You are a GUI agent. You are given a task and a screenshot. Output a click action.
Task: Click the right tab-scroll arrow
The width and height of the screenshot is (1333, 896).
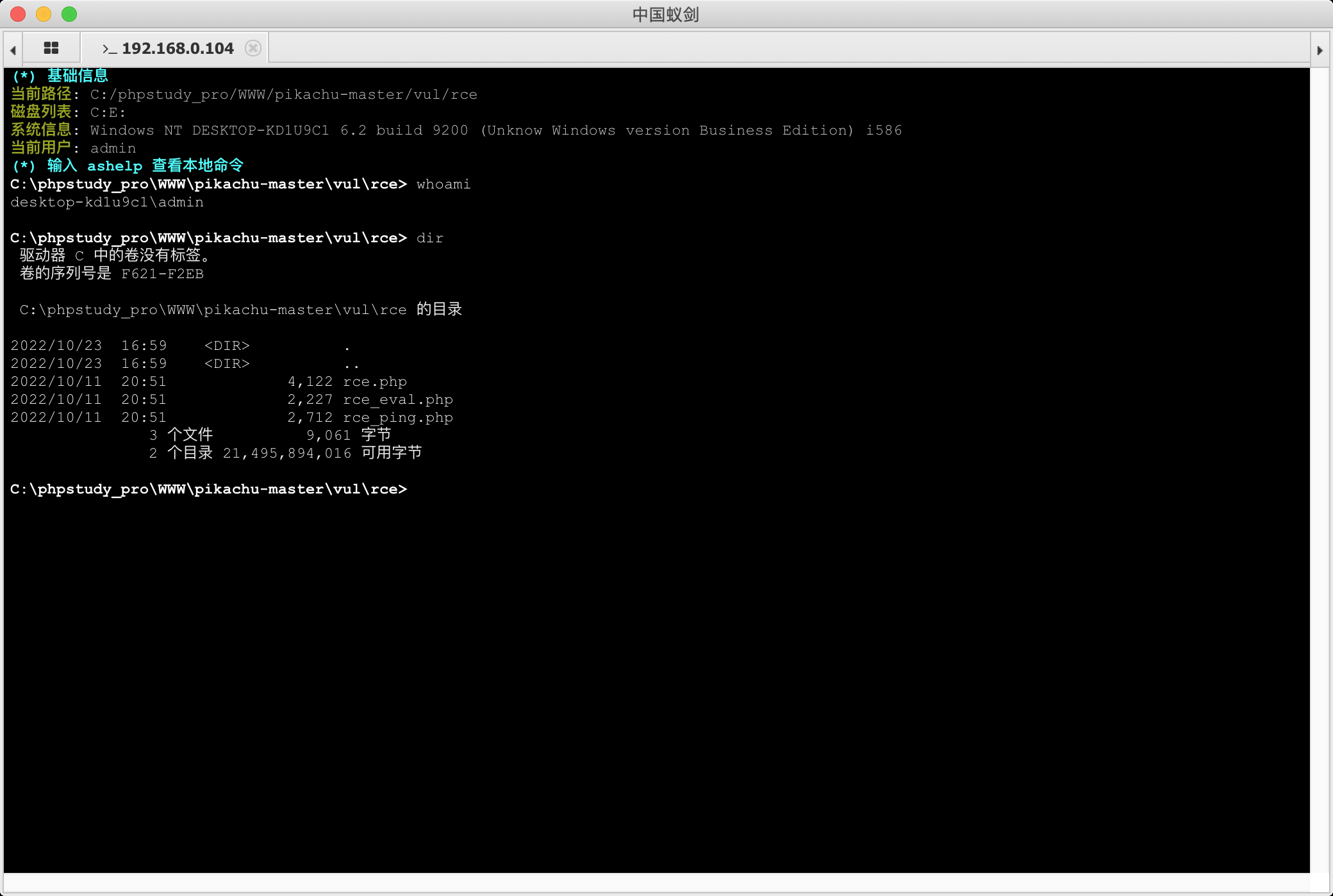coord(1320,49)
